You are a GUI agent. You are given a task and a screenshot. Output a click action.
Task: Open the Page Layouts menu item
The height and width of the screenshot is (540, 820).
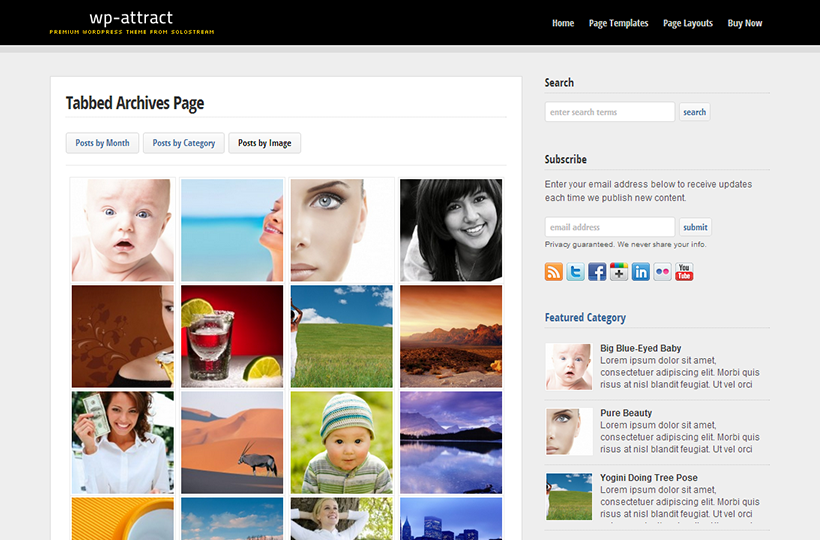tap(688, 23)
